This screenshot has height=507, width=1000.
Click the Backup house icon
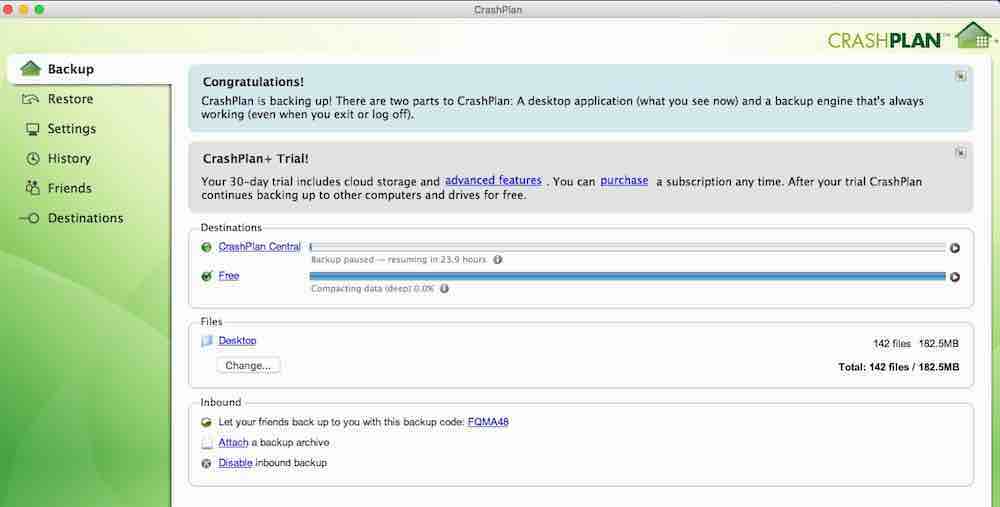(30, 68)
